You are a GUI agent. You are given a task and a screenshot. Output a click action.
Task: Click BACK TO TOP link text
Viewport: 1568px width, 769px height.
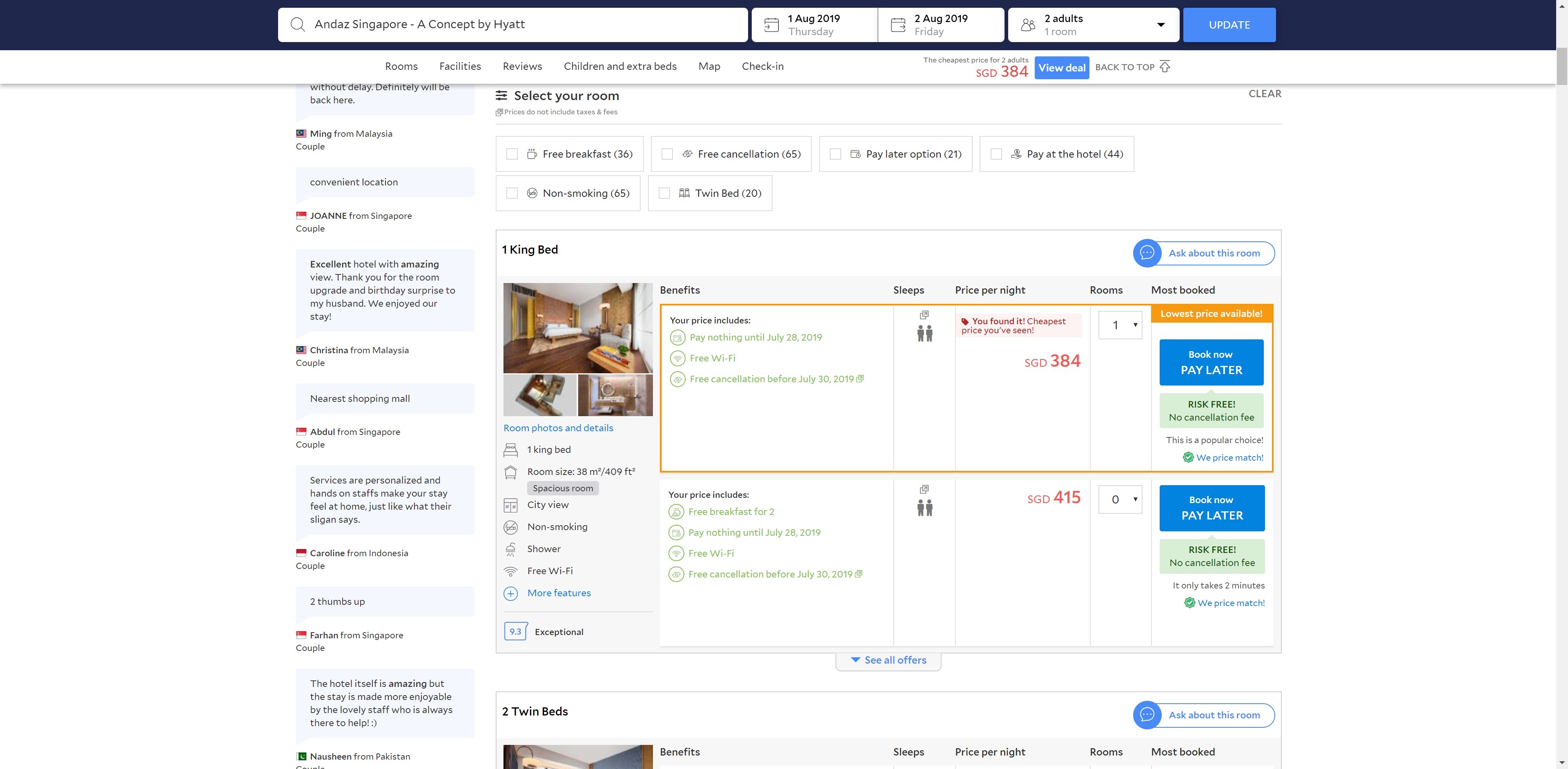[x=1124, y=67]
